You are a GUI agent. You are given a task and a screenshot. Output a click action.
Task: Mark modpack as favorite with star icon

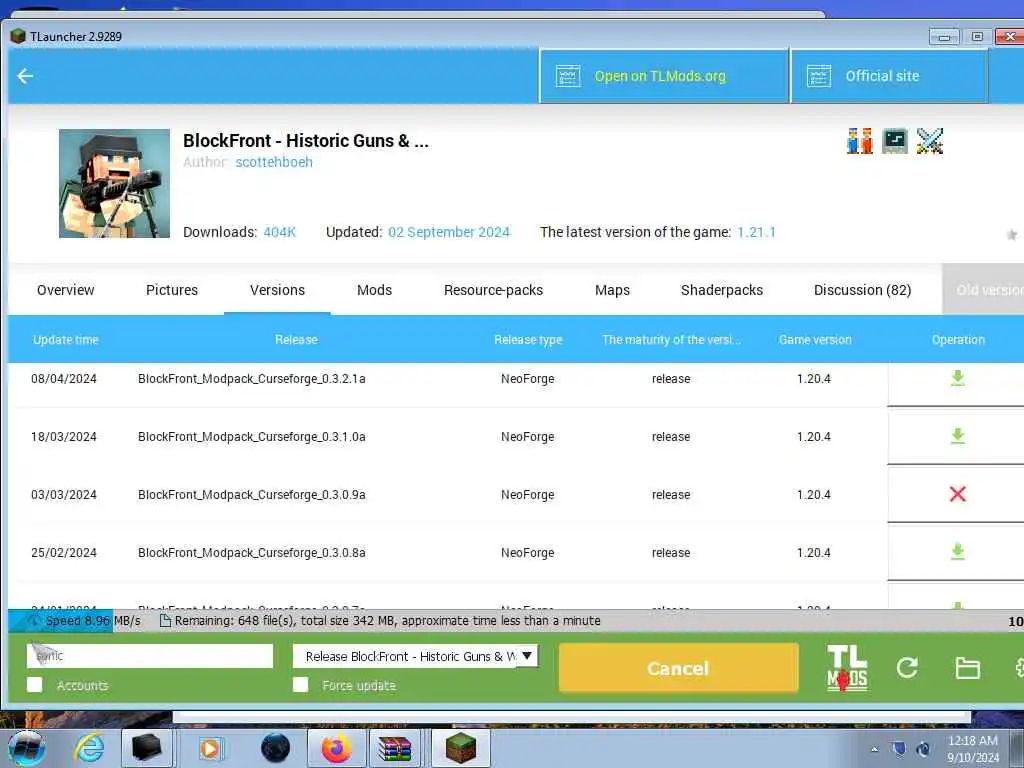point(1012,234)
